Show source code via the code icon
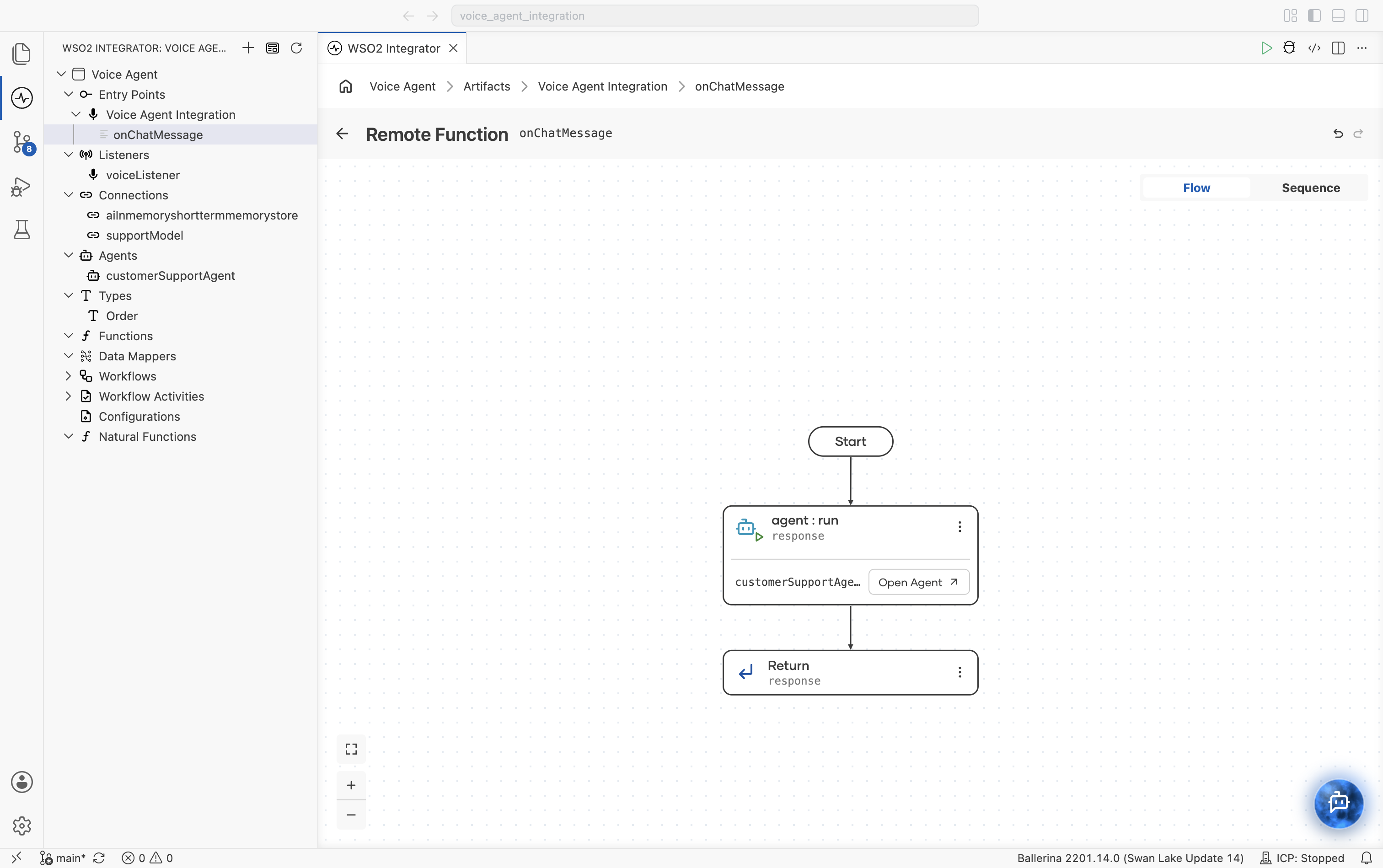The image size is (1383, 868). click(1314, 48)
